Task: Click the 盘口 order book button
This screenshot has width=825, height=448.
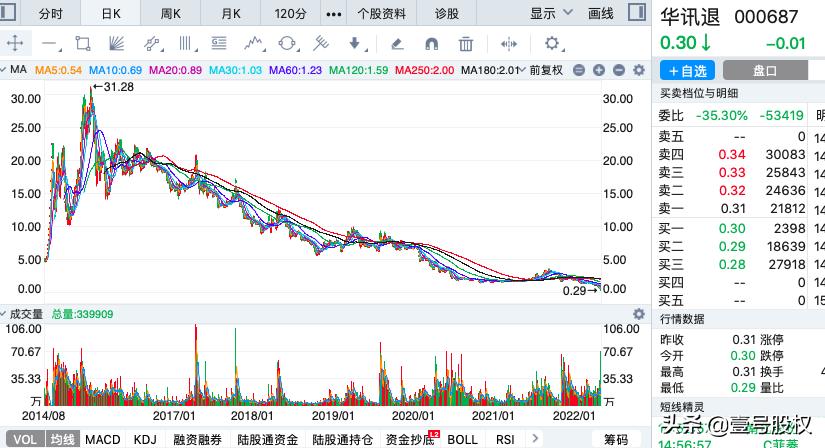Action: (765, 70)
